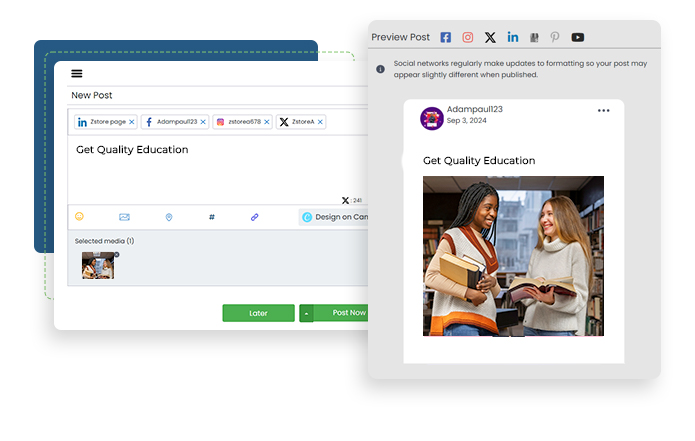Click the Selected media (1) label
Viewport: 695px width, 441px height.
[104, 241]
